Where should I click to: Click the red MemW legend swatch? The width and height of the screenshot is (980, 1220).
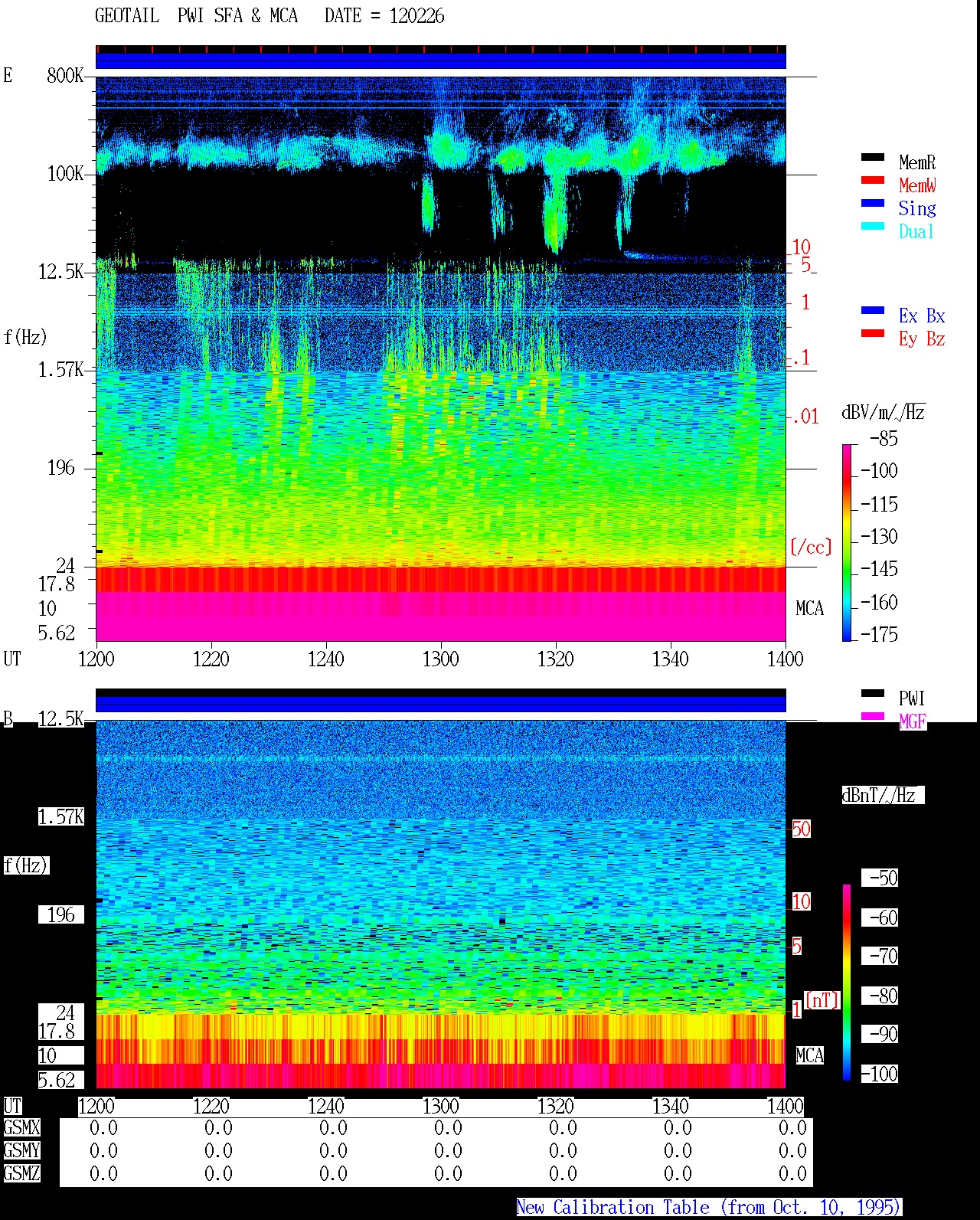point(872,180)
